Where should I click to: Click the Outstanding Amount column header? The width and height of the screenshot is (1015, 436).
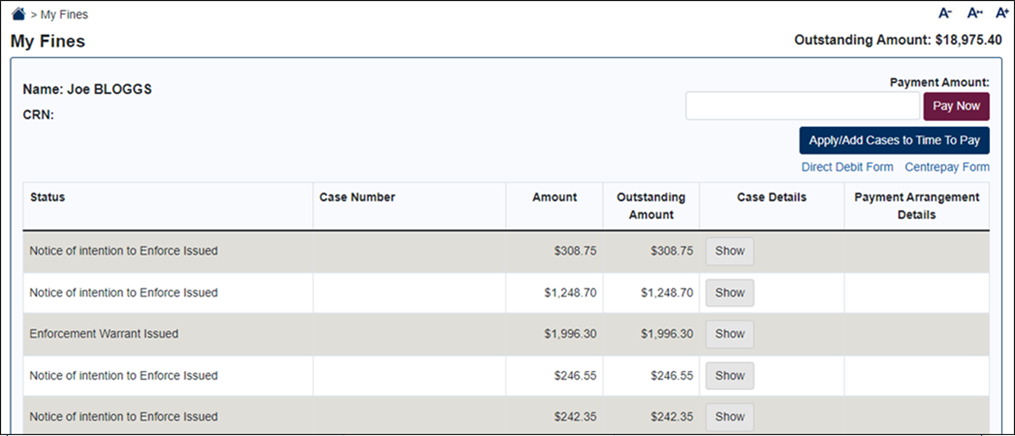(651, 206)
